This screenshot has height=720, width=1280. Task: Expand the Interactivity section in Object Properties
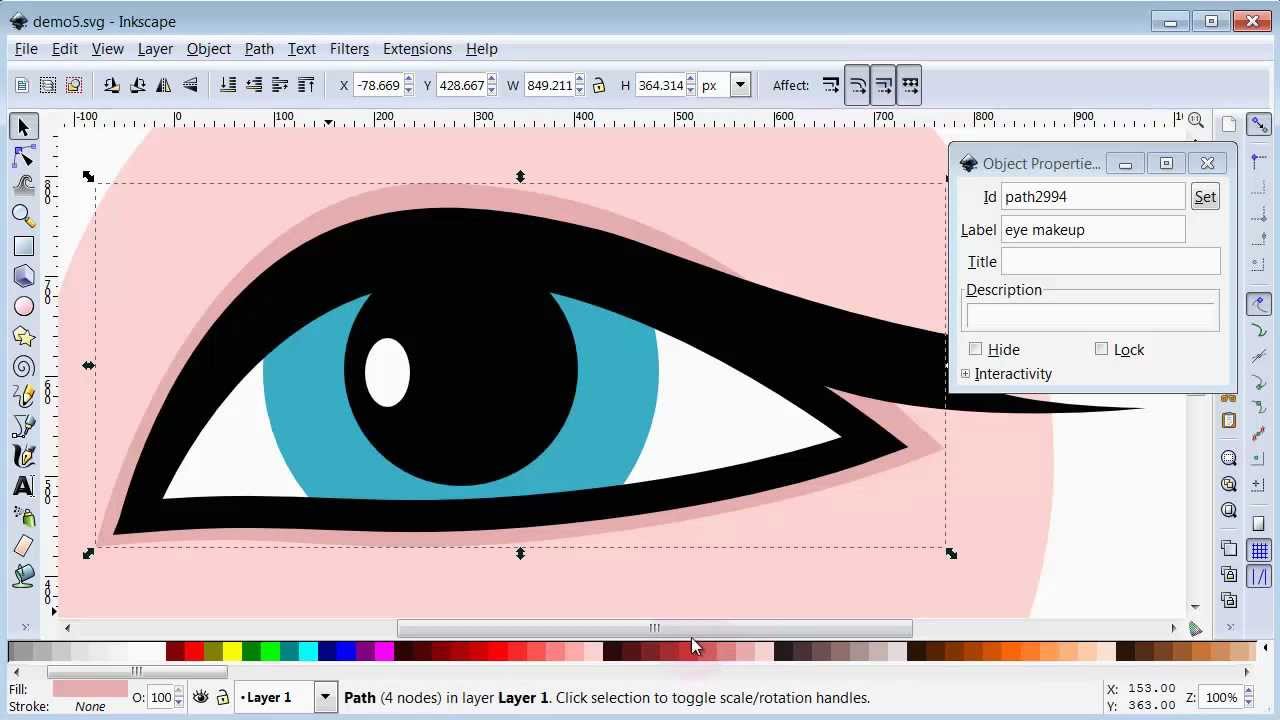coord(965,373)
